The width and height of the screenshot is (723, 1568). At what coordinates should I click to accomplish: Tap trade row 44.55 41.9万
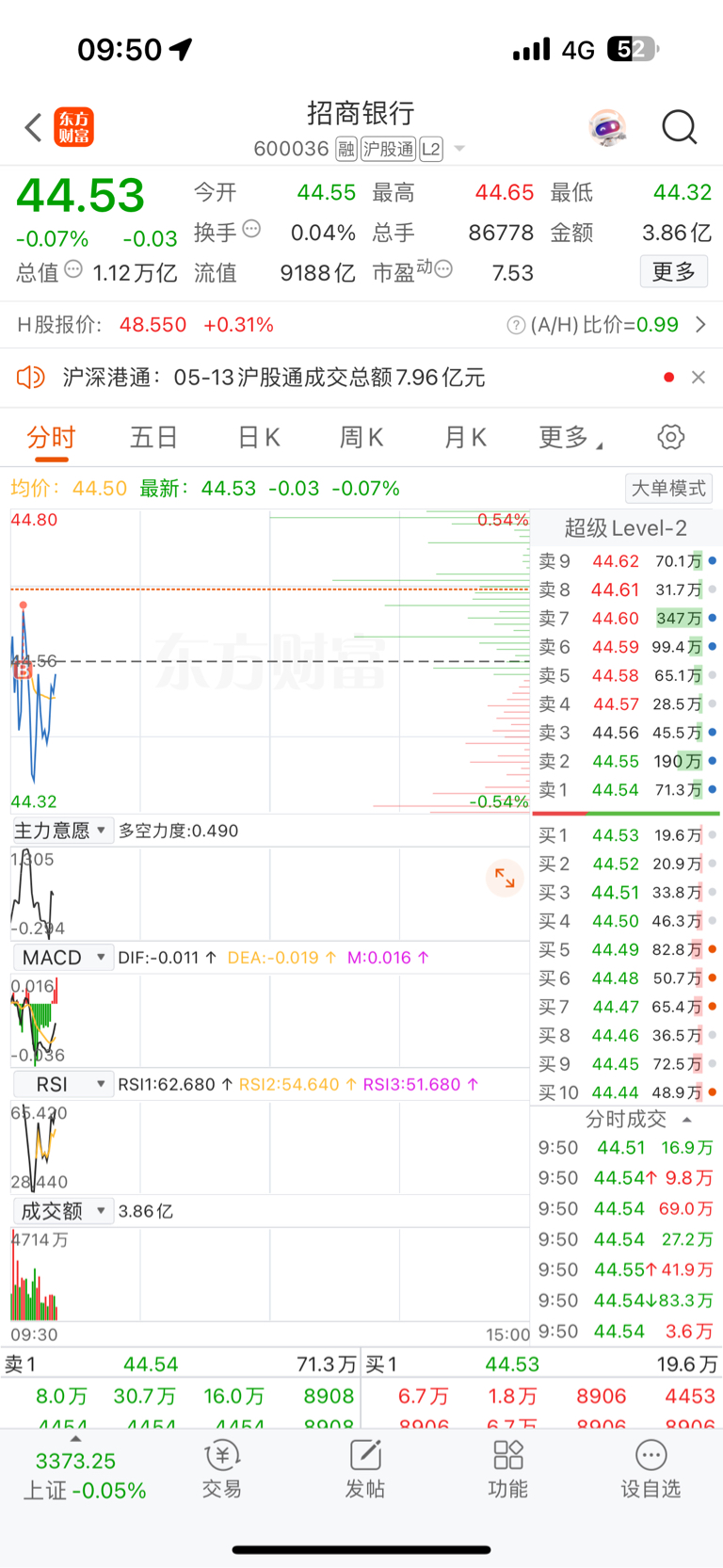point(627,1269)
